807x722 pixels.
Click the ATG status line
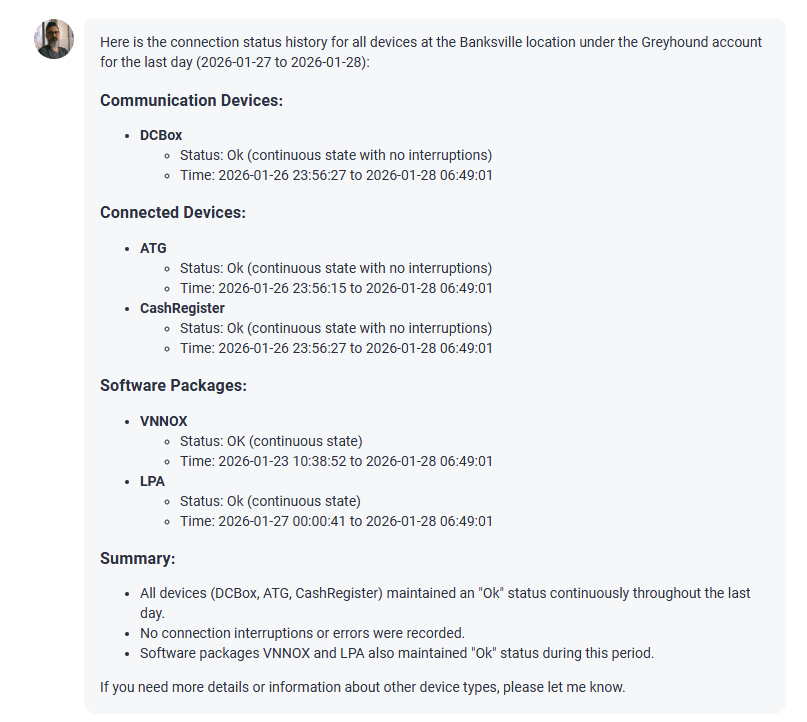(335, 268)
